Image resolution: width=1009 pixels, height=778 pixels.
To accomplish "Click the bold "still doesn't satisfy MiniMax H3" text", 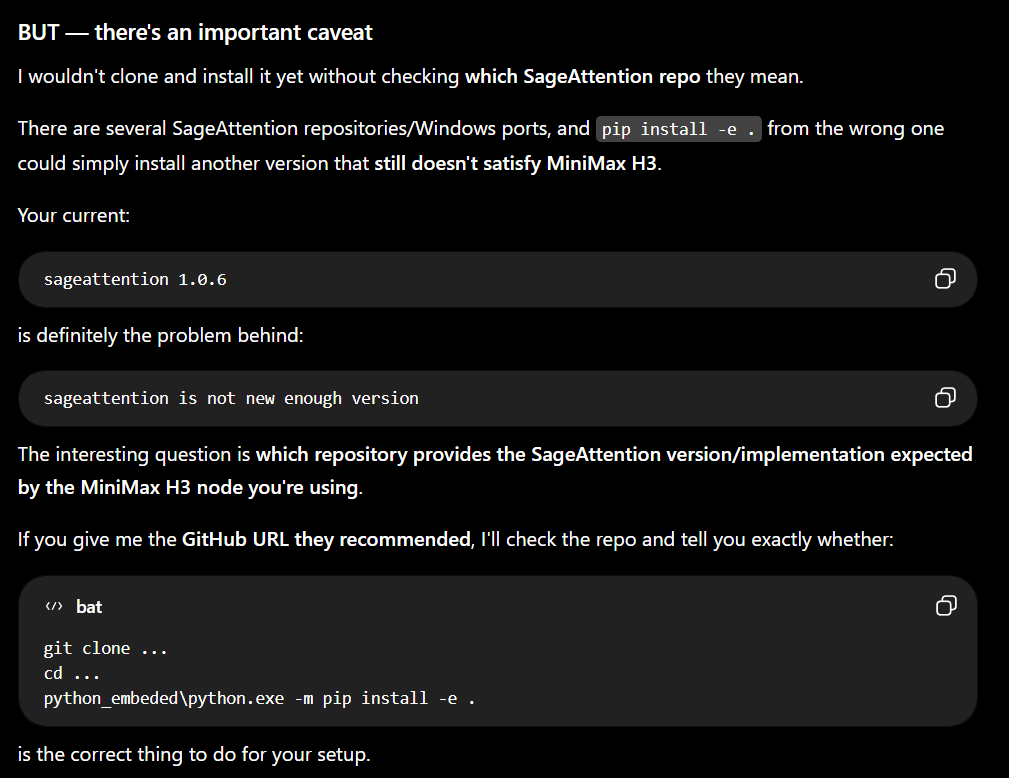I will (x=515, y=163).
